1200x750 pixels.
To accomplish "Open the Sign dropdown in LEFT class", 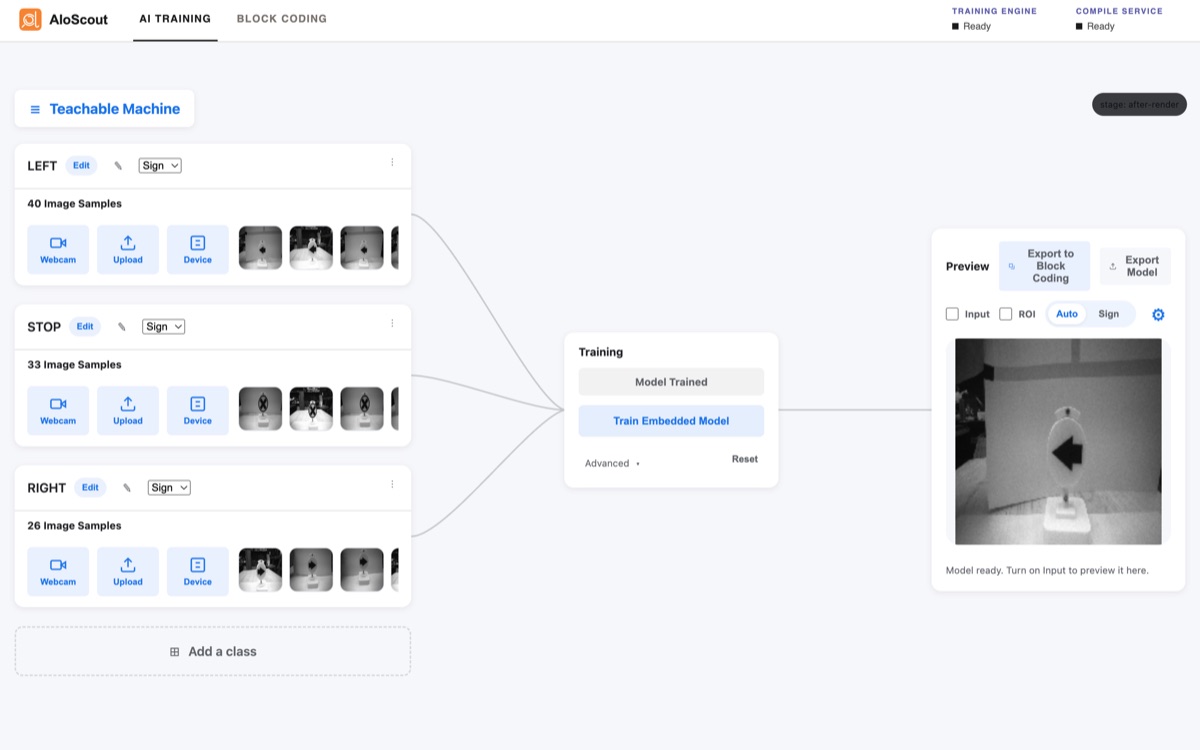I will [160, 166].
